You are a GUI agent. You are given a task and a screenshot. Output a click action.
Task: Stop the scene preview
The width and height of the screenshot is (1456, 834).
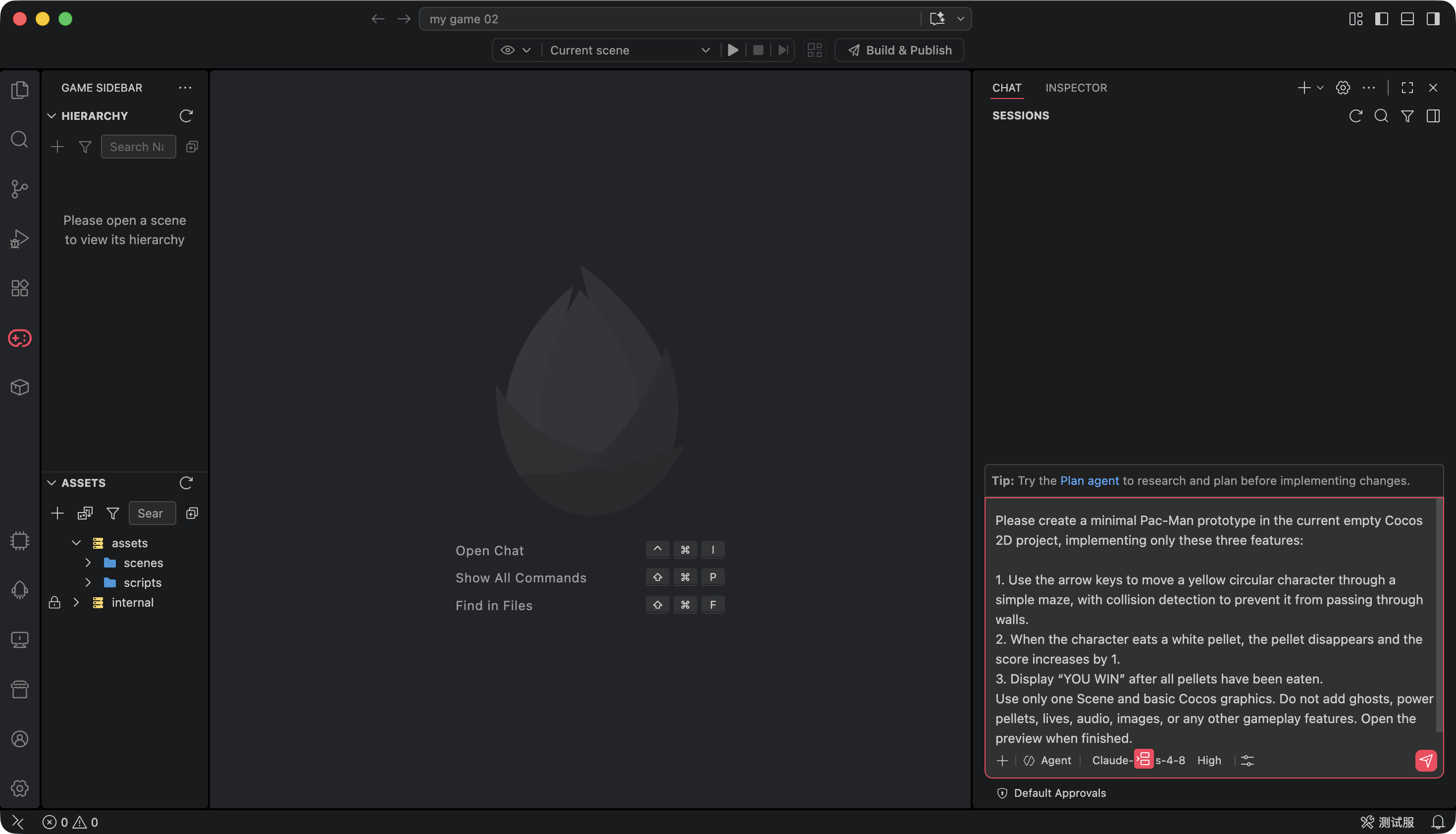758,50
